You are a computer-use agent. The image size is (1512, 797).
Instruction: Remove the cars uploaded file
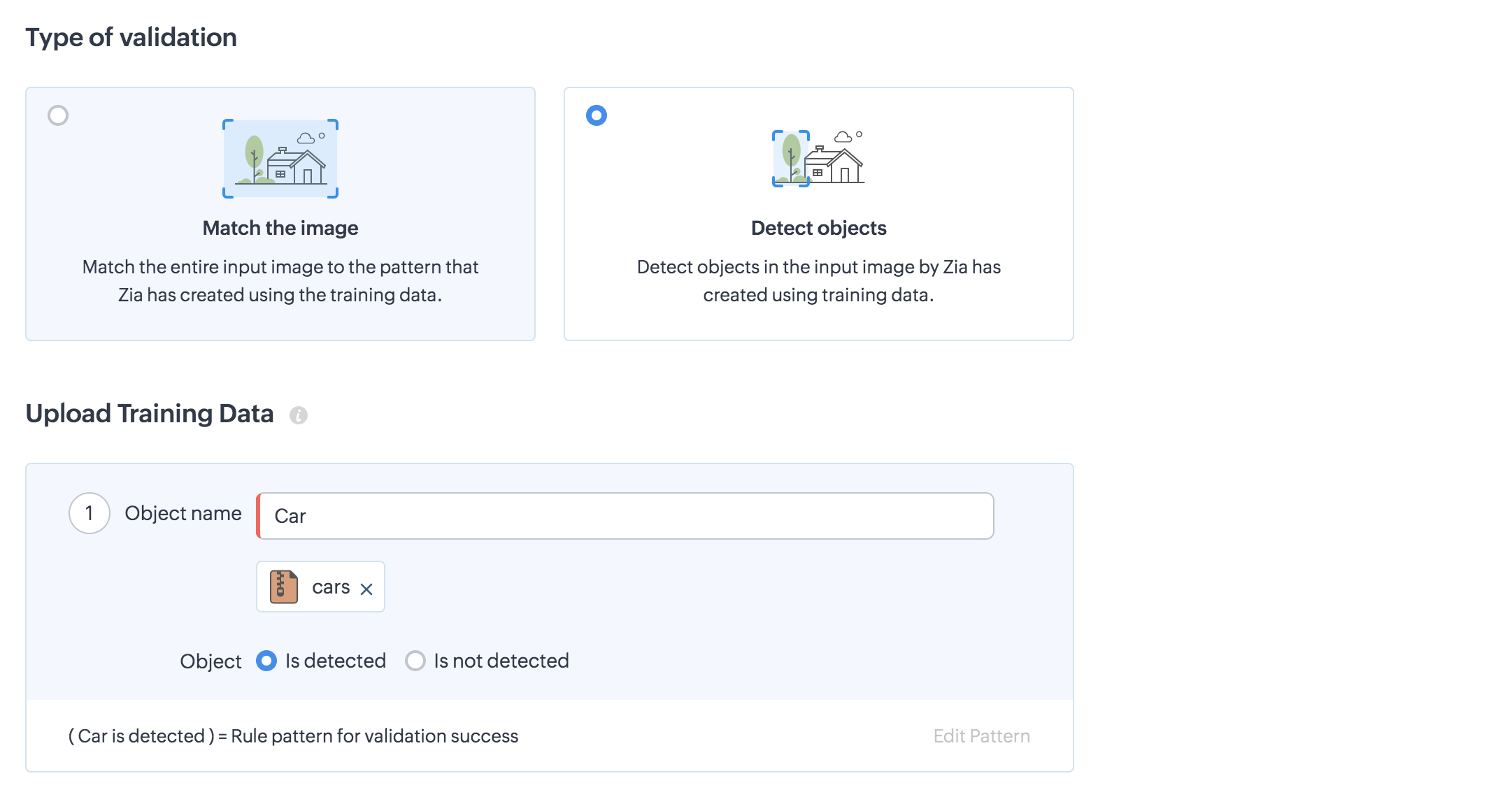pyautogui.click(x=366, y=589)
